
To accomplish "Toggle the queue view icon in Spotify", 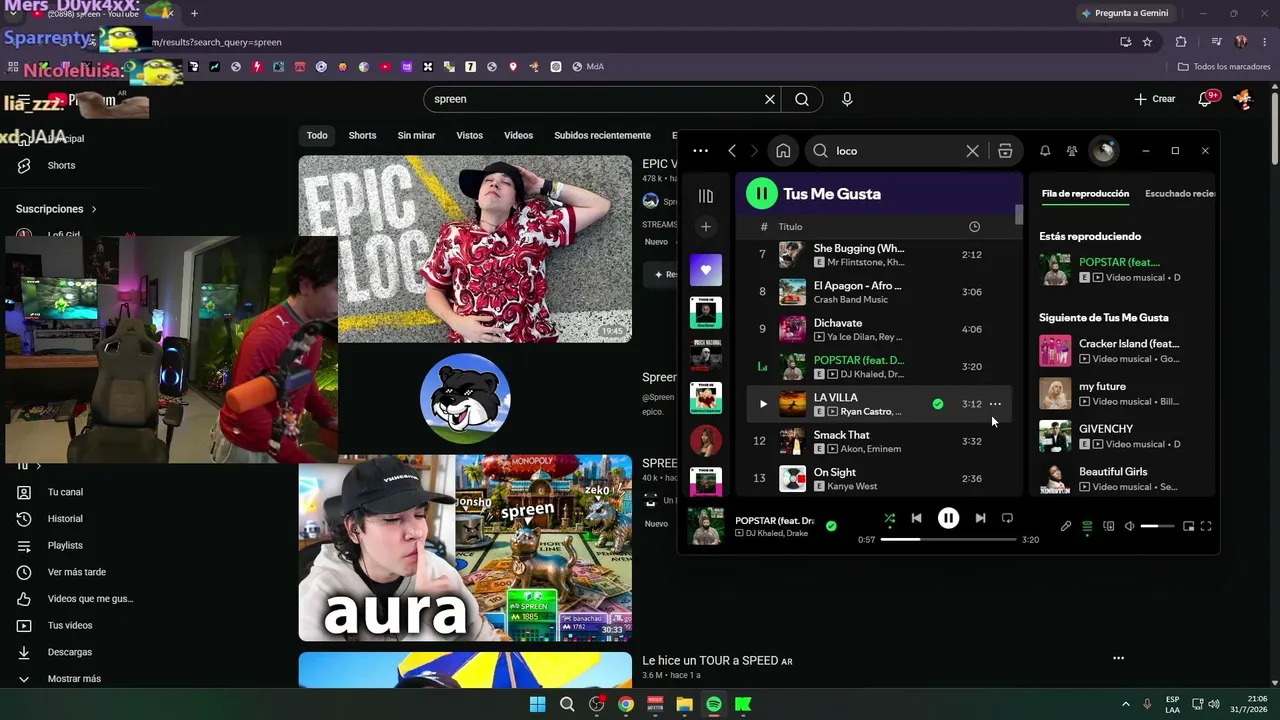I will coord(1087,526).
